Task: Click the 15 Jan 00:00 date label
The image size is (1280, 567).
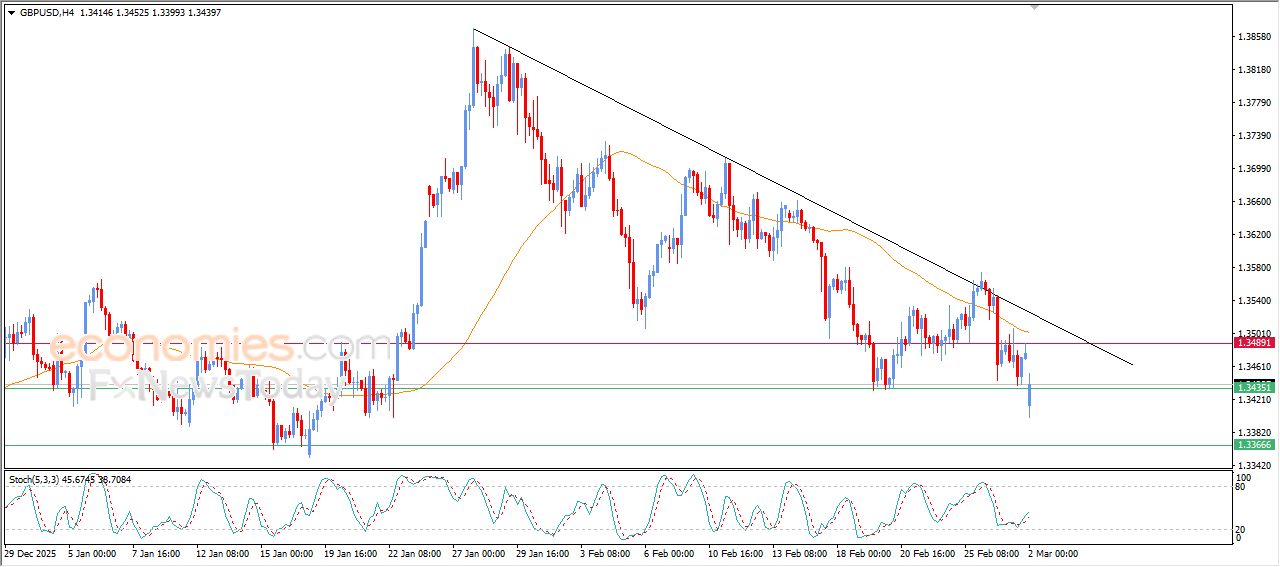Action: [285, 553]
